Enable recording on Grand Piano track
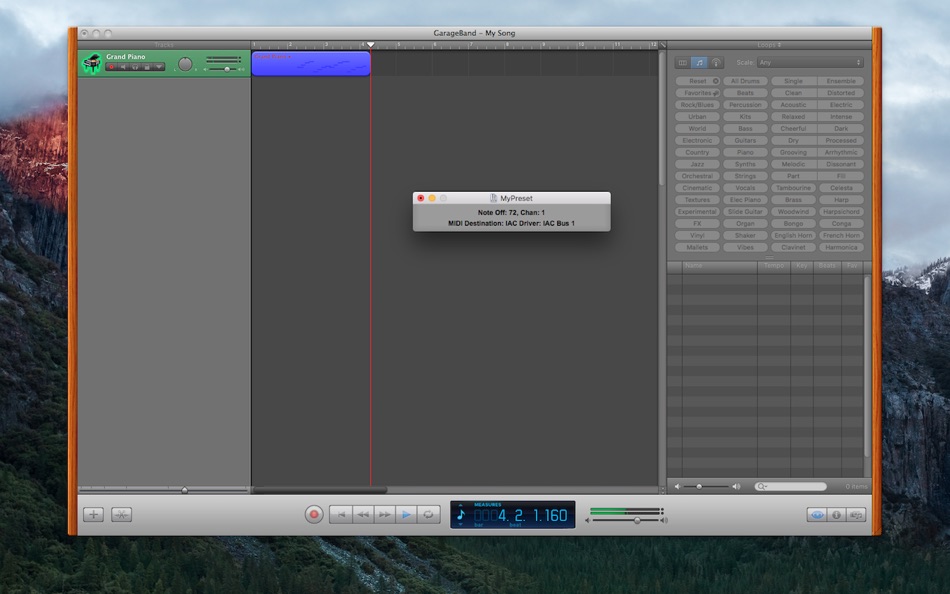 click(x=111, y=67)
